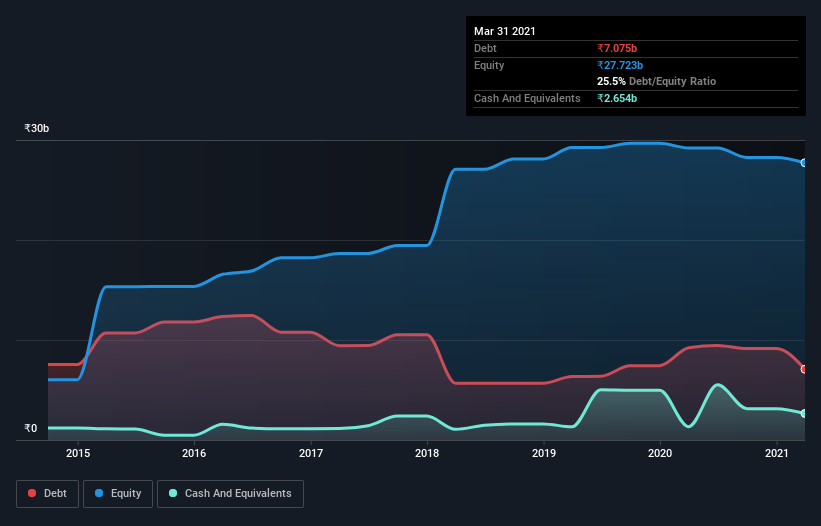Screen dimensions: 821x526
Task: Click the 25.5% Debt/Equity Ratio text
Action: (x=657, y=81)
